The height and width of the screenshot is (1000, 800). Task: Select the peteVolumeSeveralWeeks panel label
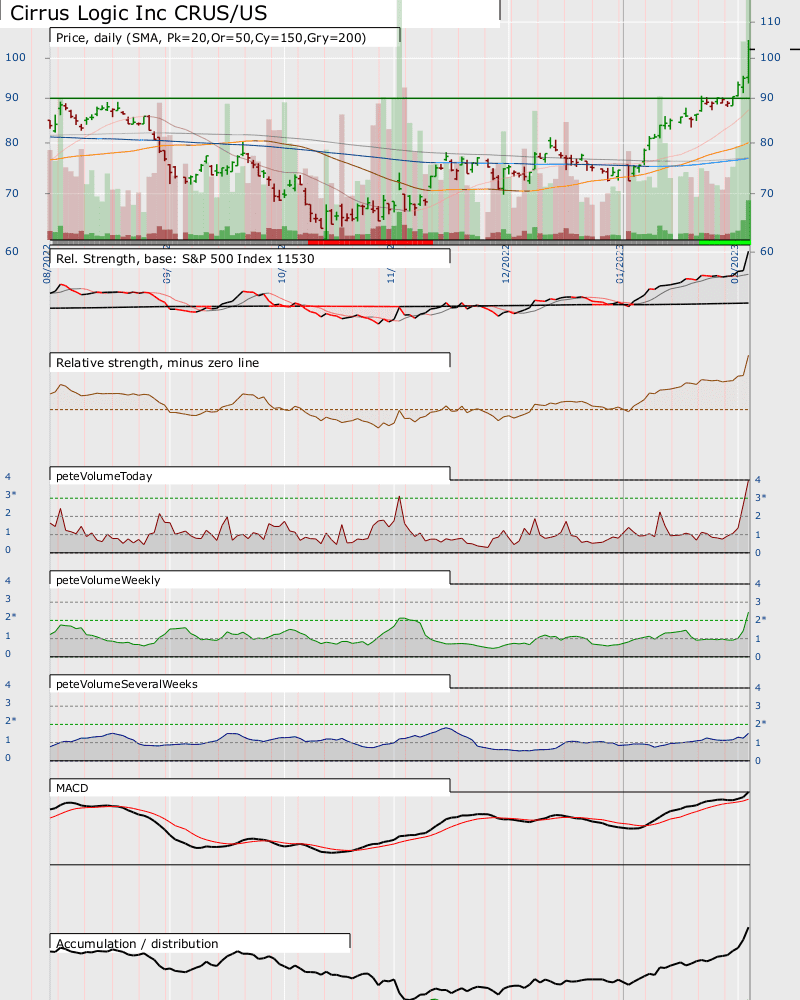point(127,684)
